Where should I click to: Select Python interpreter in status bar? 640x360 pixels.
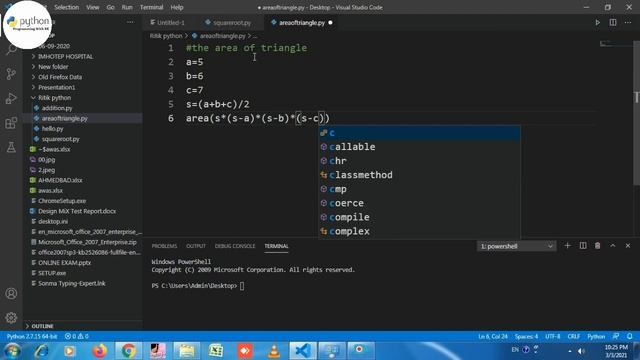pyautogui.click(x=32, y=336)
